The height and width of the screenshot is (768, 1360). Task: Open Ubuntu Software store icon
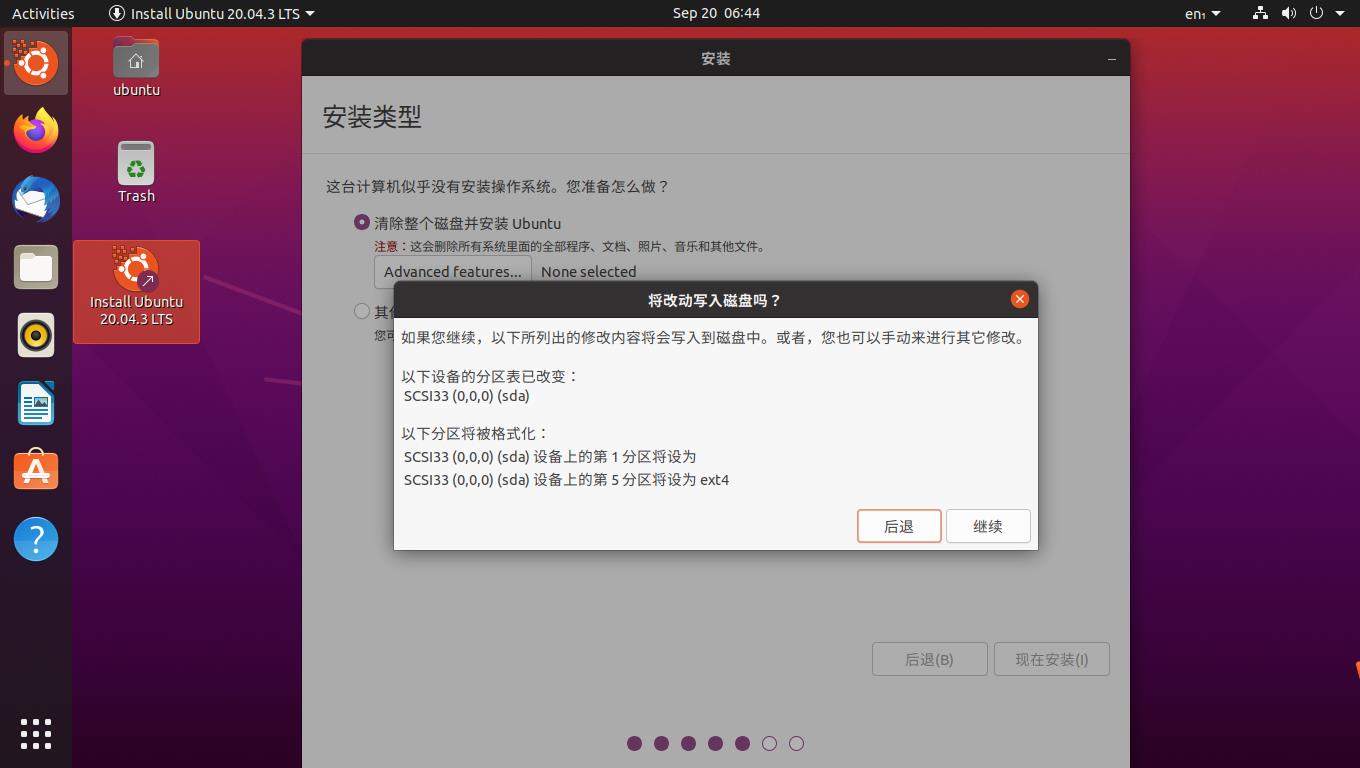[36, 471]
